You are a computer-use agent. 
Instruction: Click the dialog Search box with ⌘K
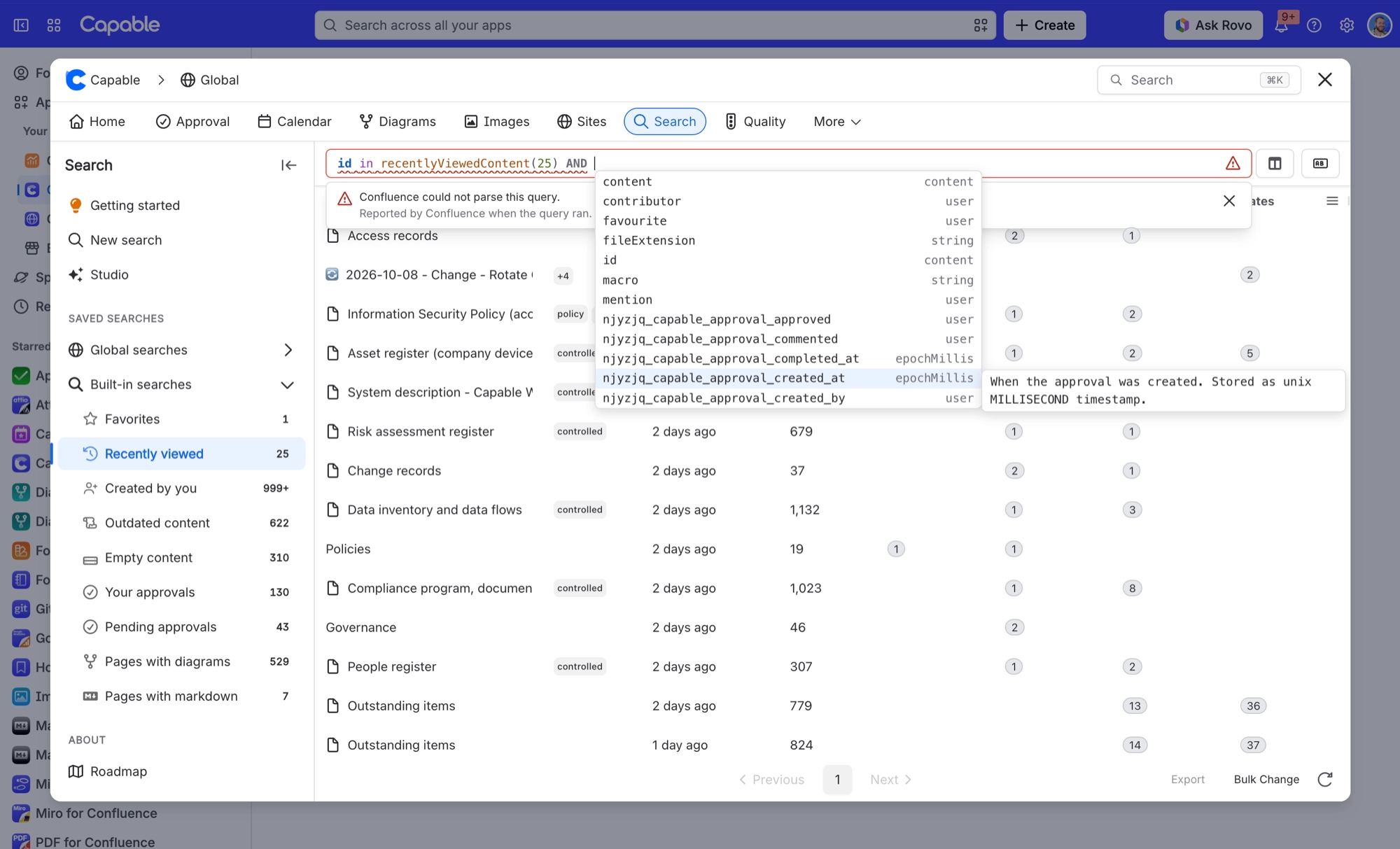1198,80
